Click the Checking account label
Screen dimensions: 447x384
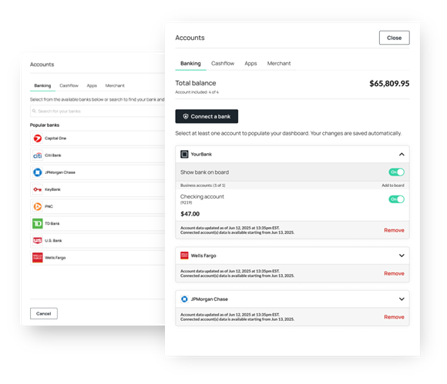tap(202, 197)
